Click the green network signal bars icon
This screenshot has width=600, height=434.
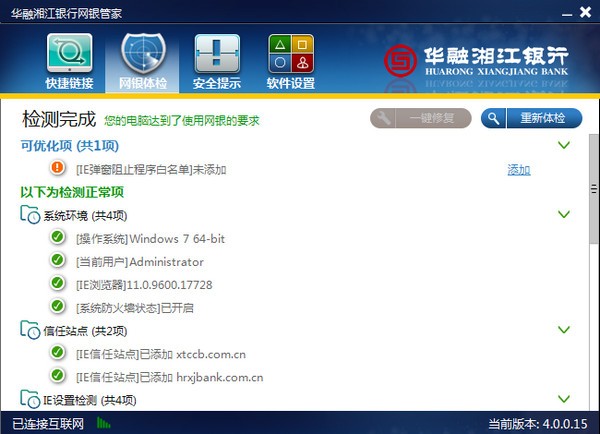[103, 423]
